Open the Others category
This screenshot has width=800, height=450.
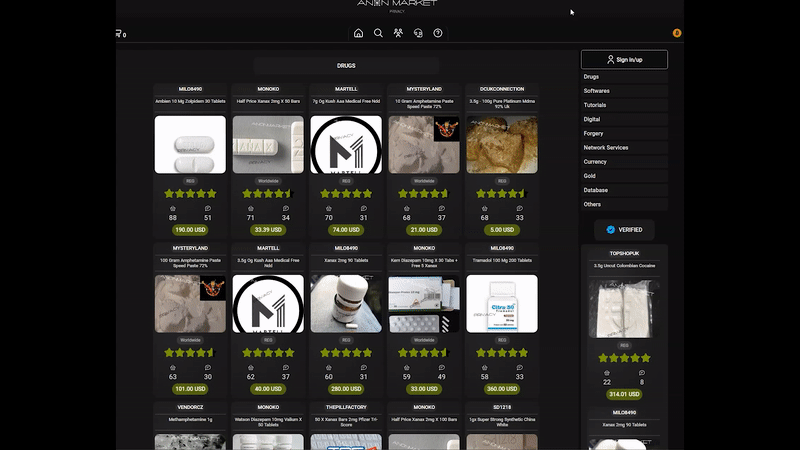(624, 204)
